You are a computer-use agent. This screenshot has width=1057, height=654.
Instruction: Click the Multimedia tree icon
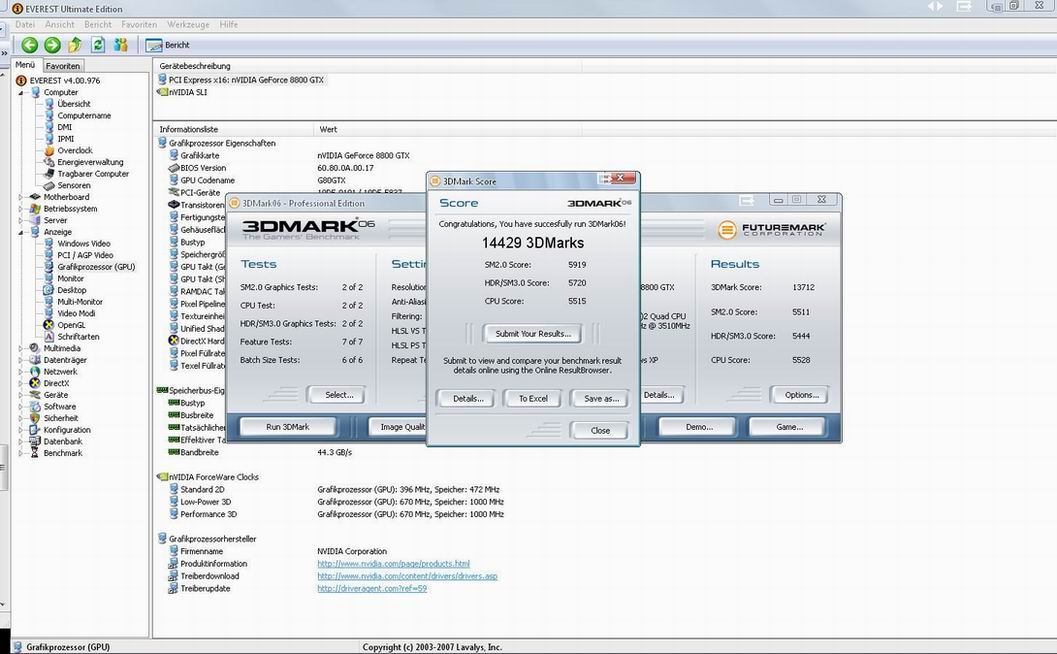pyautogui.click(x=35, y=349)
